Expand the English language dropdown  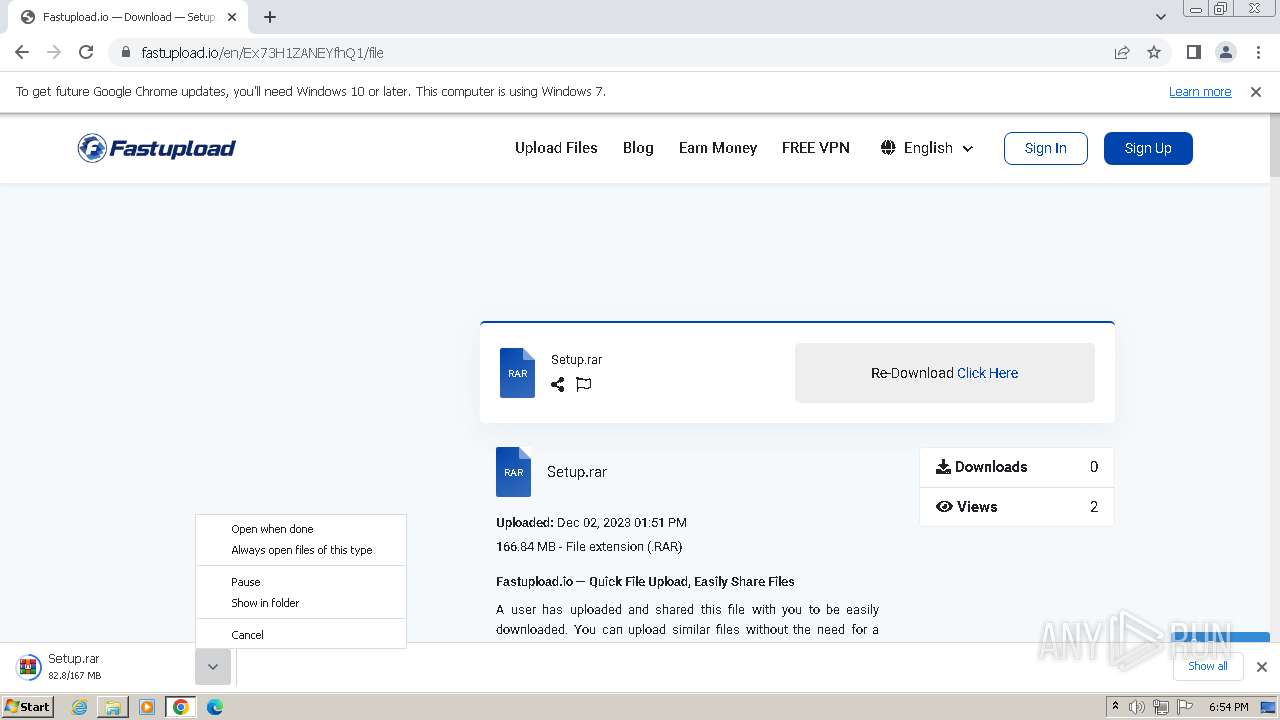[927, 148]
